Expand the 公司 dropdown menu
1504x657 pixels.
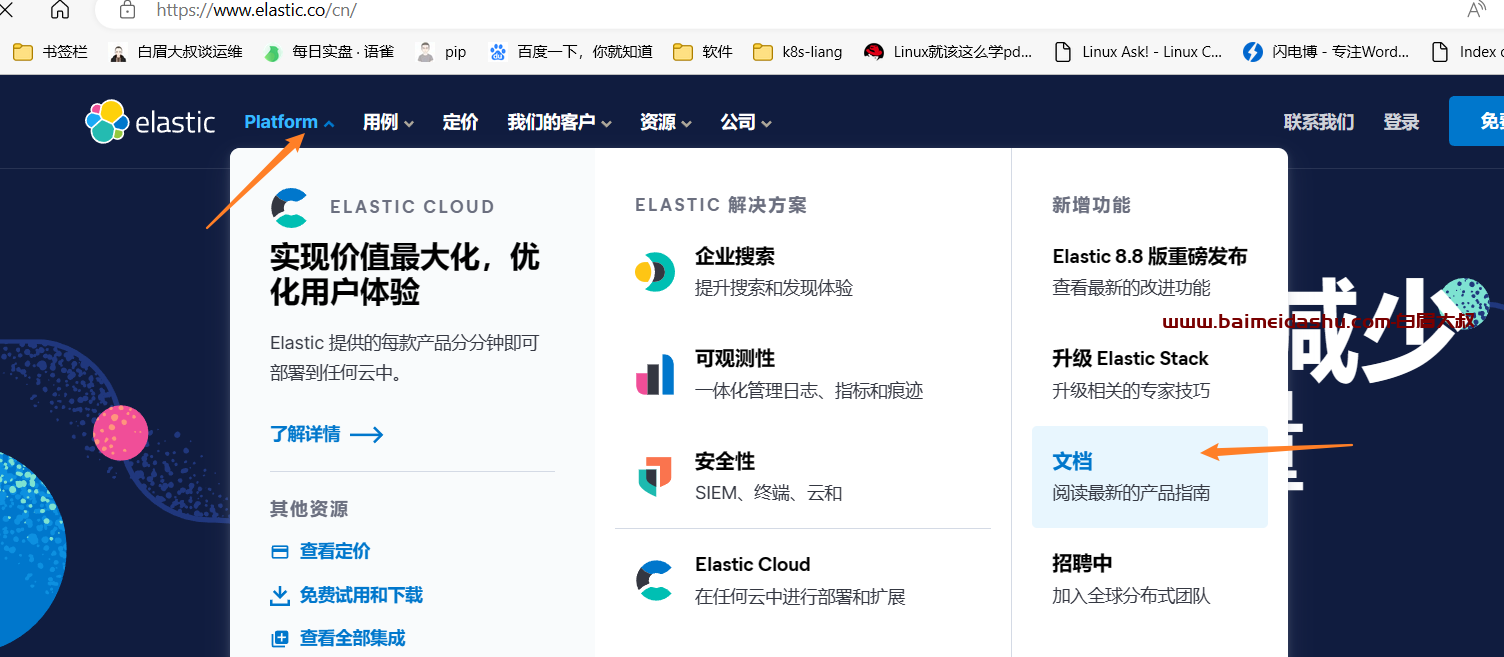[x=746, y=122]
